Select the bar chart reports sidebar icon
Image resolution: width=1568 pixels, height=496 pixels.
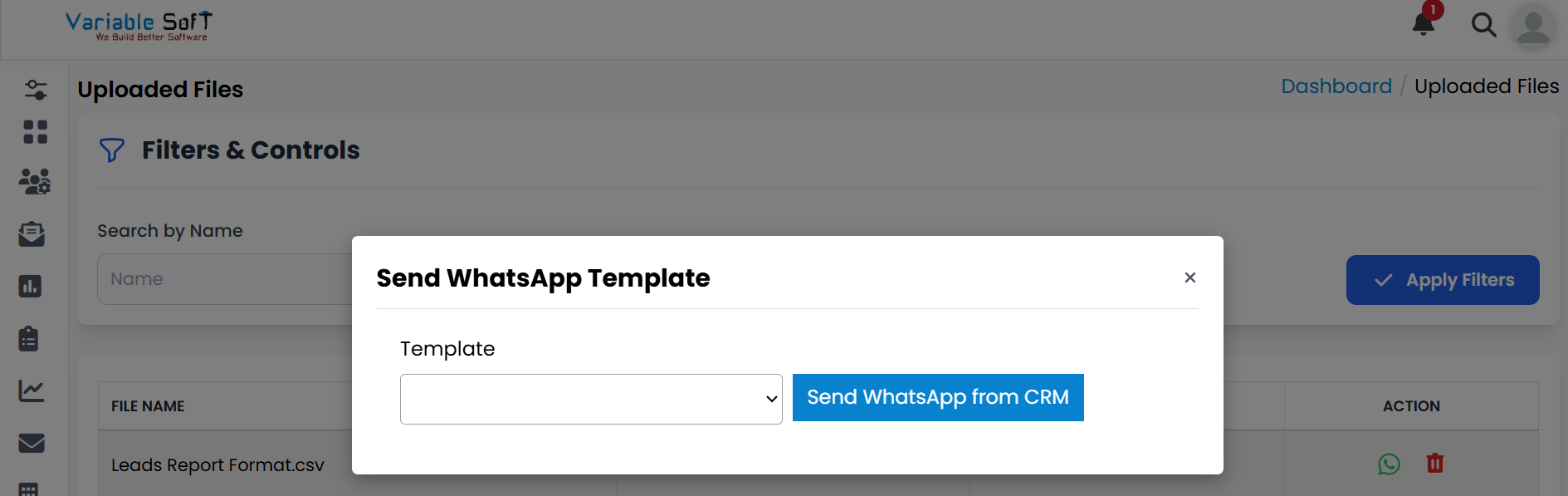[x=32, y=287]
